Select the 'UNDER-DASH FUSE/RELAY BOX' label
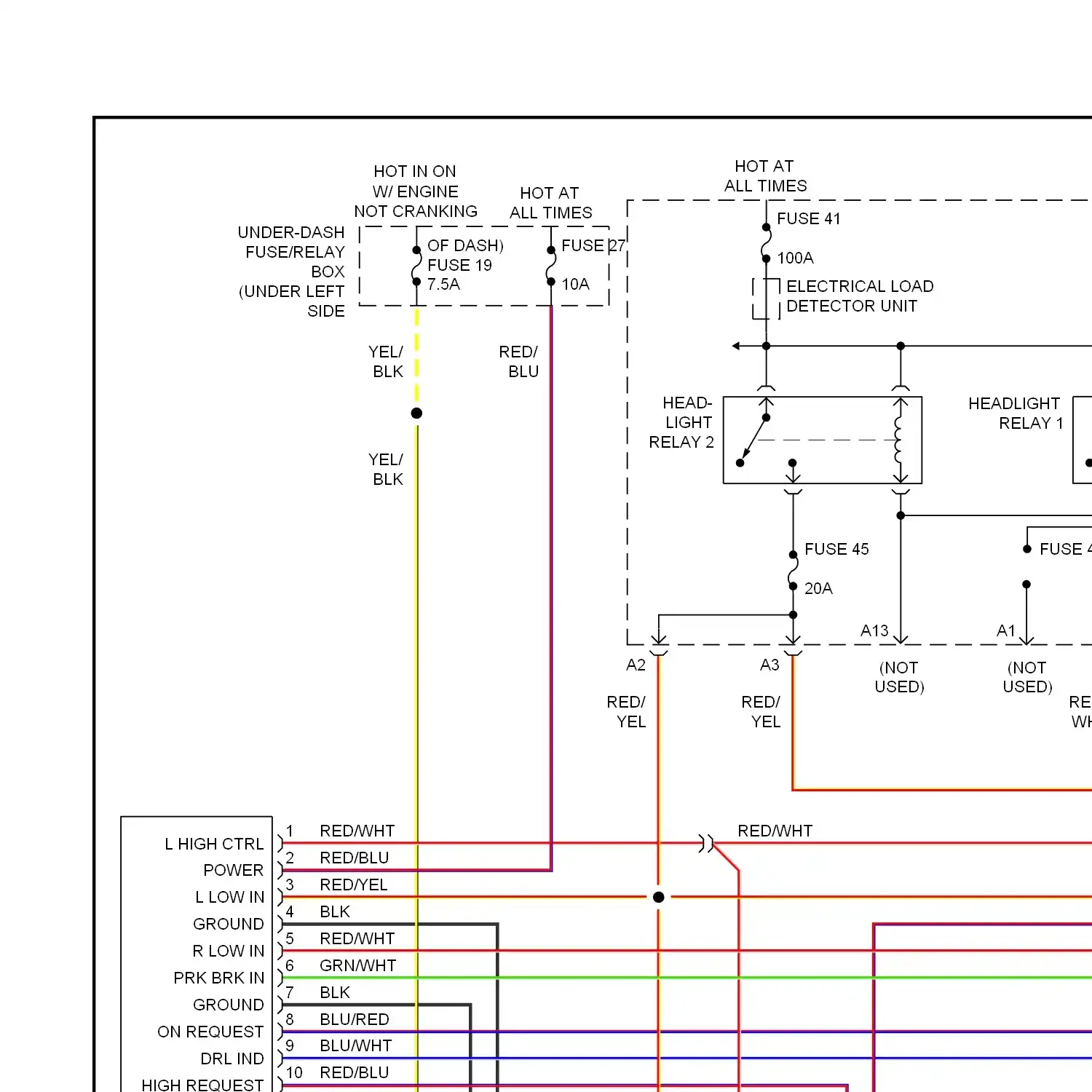This screenshot has height=1092, width=1092. (292, 272)
